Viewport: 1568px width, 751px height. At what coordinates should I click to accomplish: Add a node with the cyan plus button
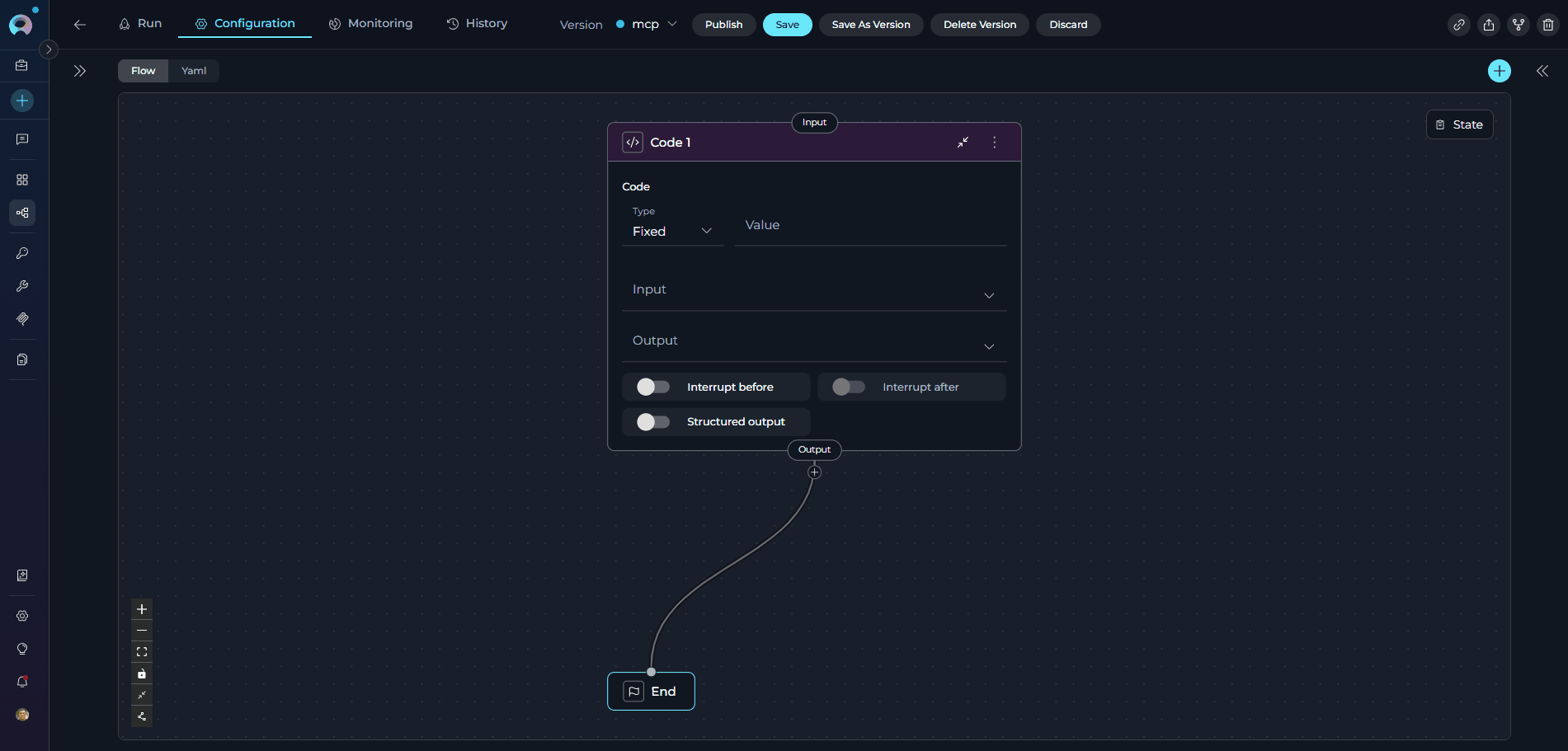pyautogui.click(x=1499, y=71)
